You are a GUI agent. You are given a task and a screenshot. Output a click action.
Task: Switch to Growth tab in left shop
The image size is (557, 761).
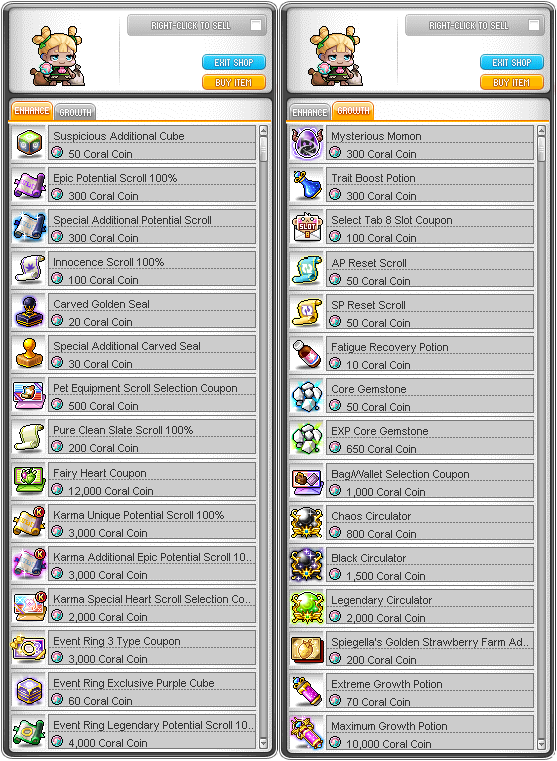click(x=75, y=112)
